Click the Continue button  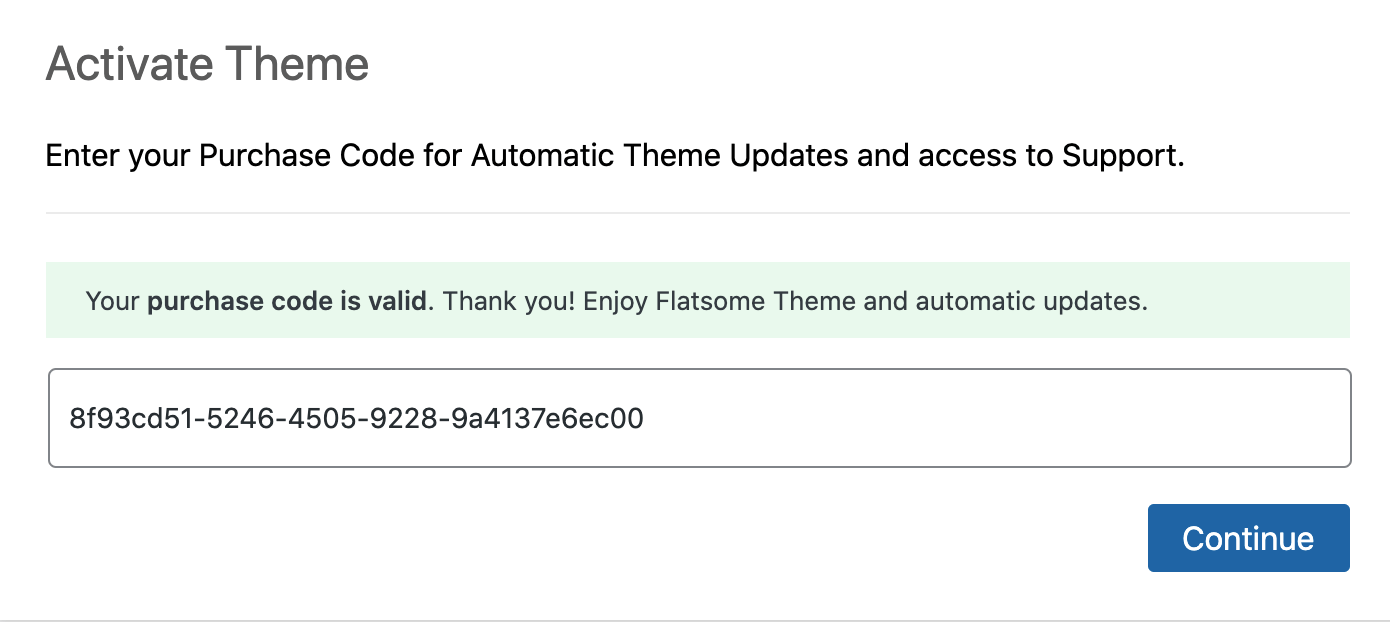click(1248, 538)
